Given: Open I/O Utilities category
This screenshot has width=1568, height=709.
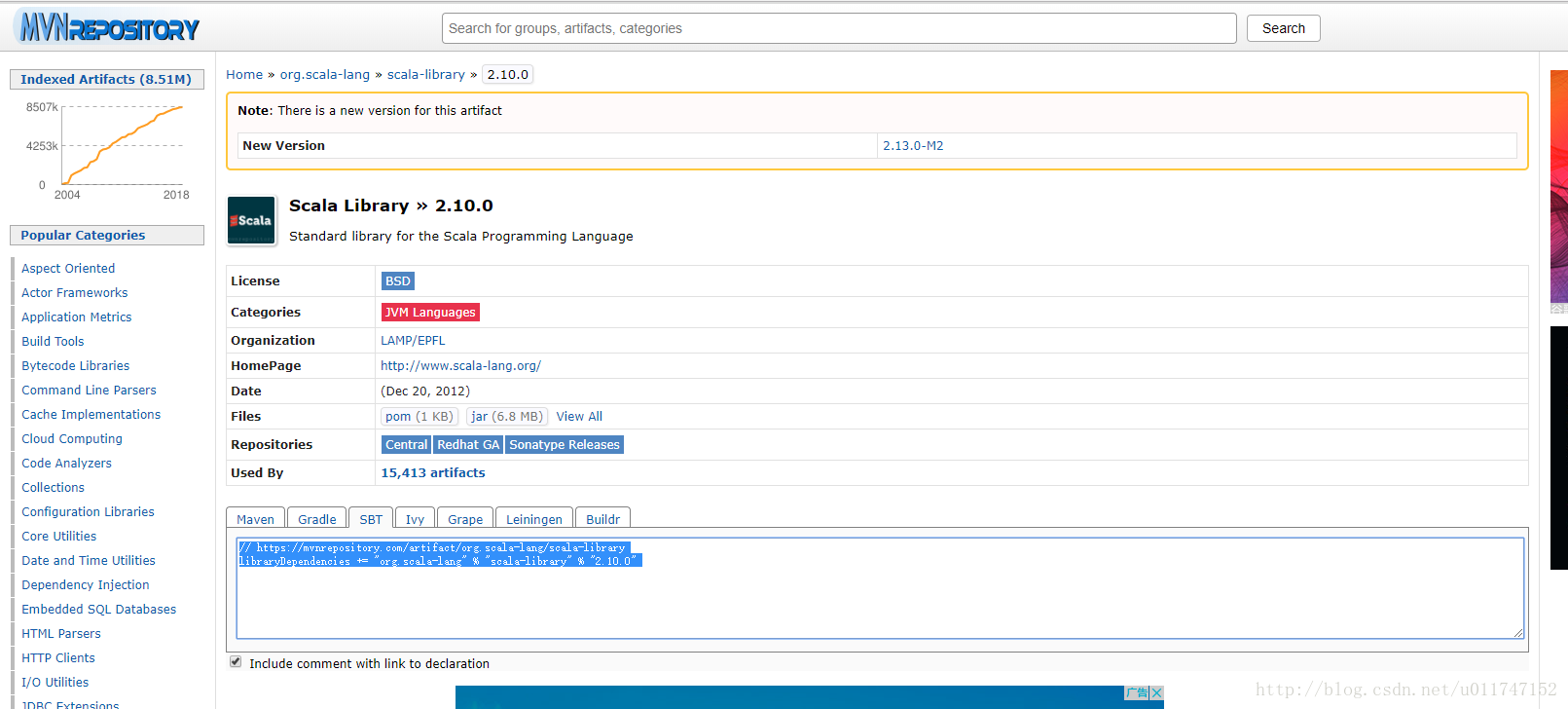Looking at the screenshot, I should click(55, 682).
